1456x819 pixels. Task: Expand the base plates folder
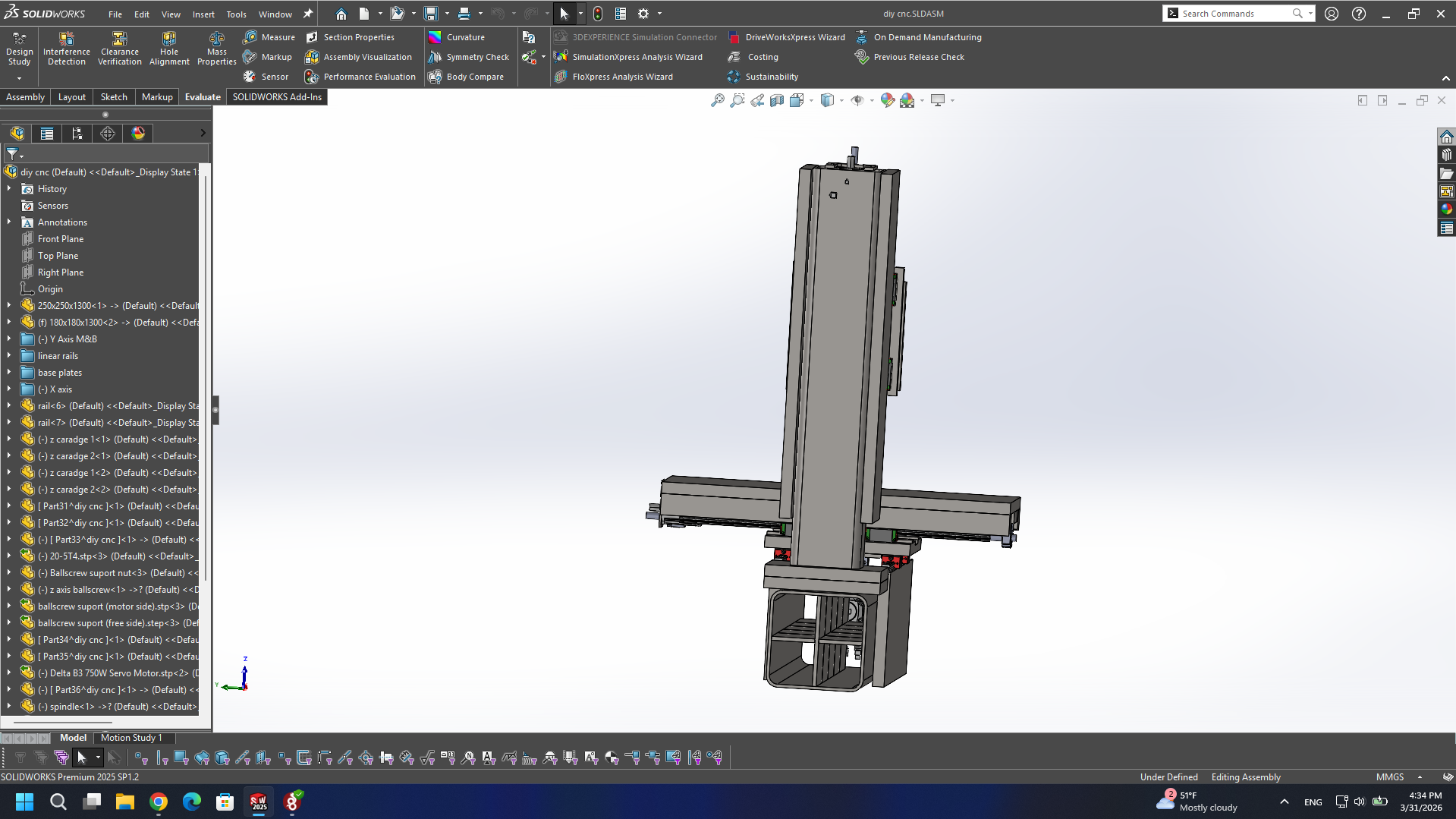point(9,373)
